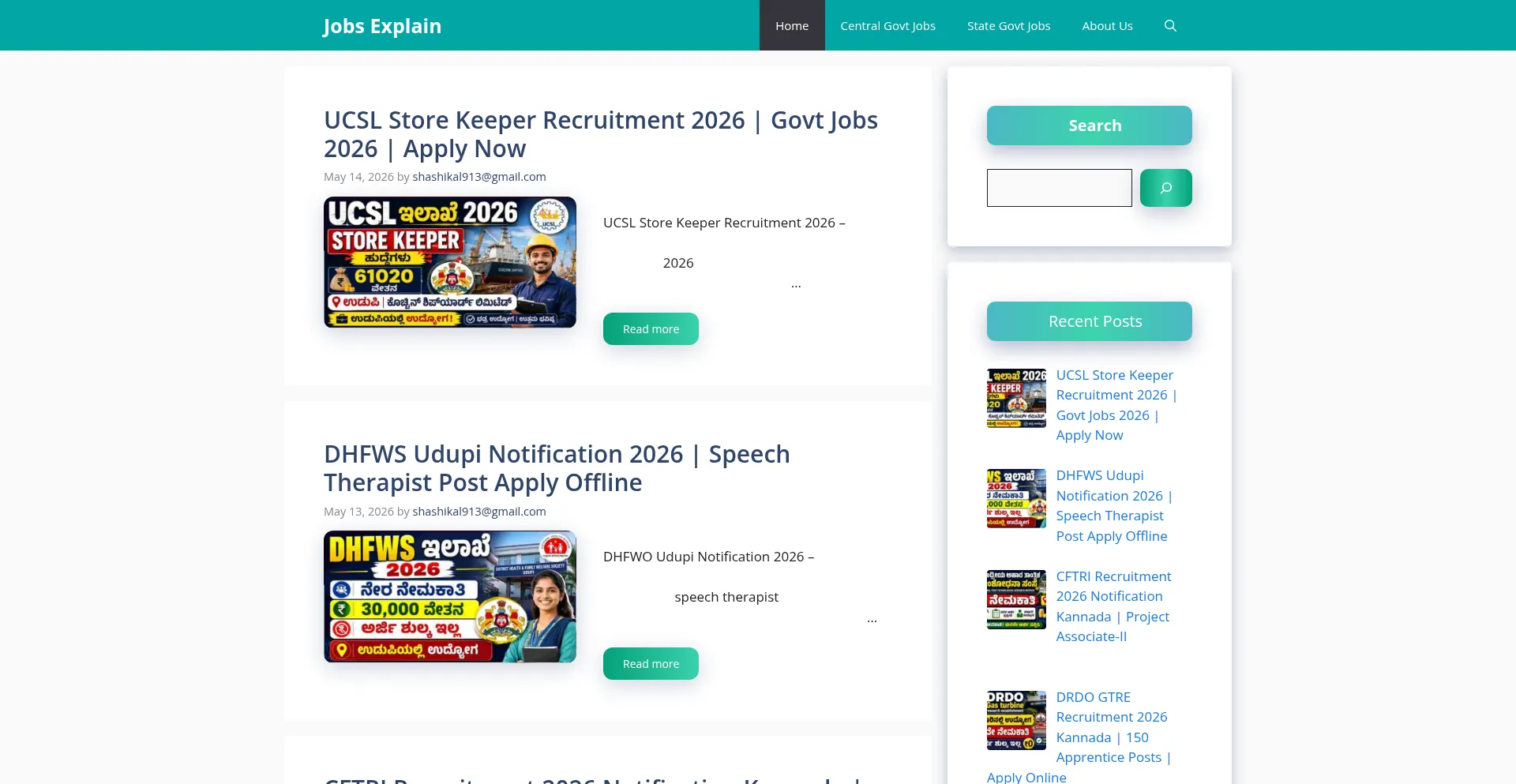
Task: Open the search icon in the navigation bar
Action: point(1170,25)
